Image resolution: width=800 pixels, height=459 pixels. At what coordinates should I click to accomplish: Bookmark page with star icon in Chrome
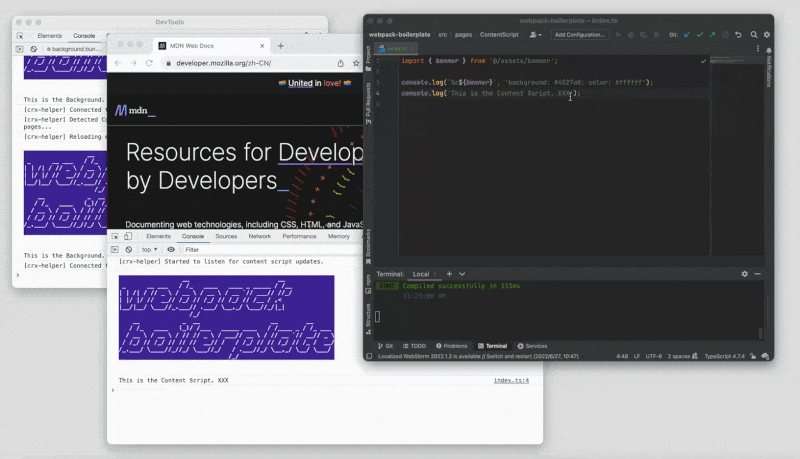point(356,63)
